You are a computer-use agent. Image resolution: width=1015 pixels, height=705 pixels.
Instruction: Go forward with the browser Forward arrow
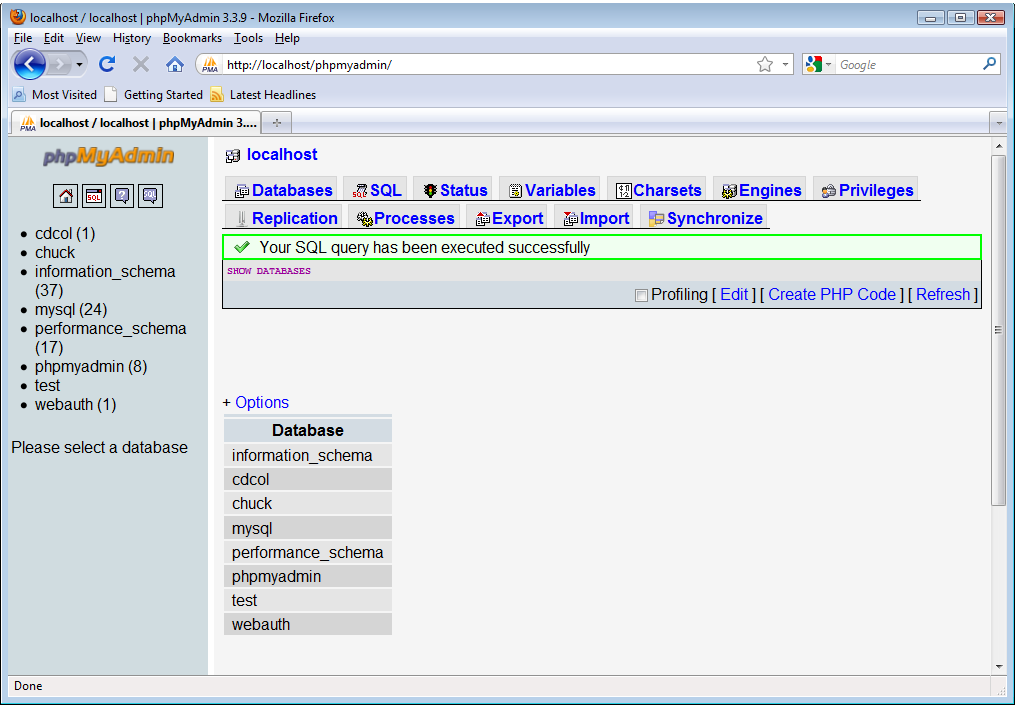tap(60, 64)
